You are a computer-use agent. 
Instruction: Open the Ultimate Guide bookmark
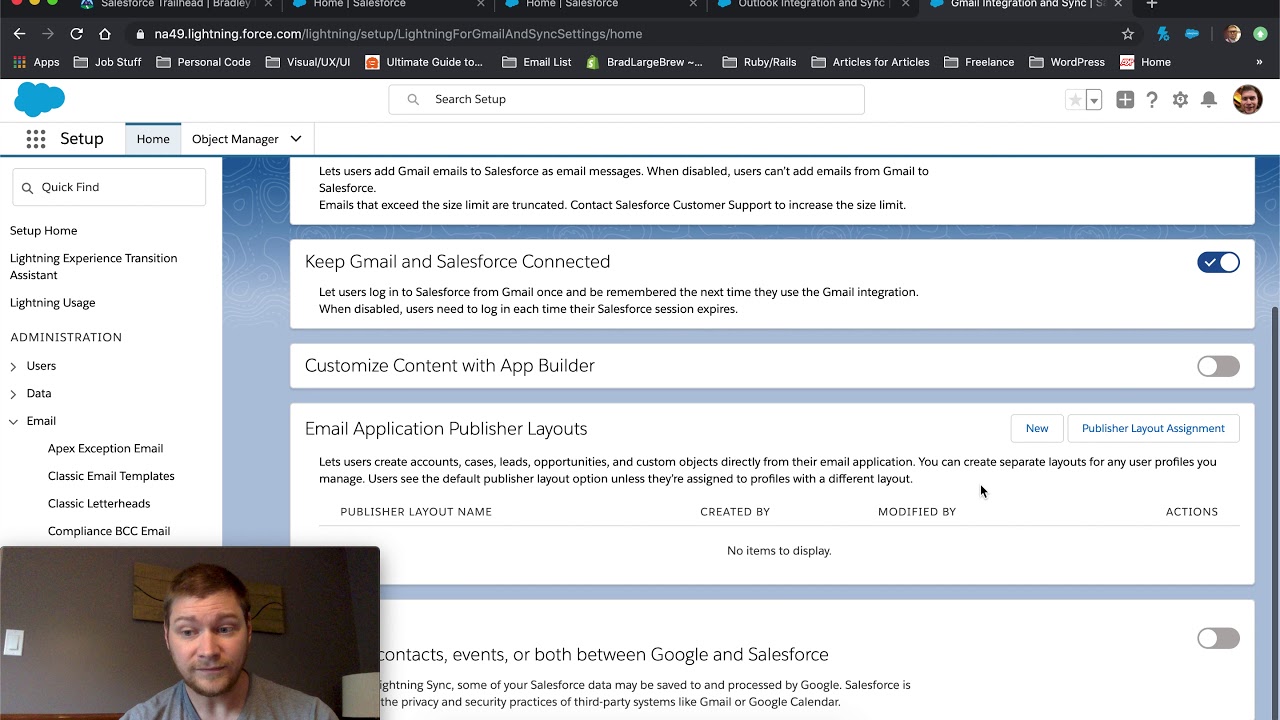pyautogui.click(x=424, y=62)
